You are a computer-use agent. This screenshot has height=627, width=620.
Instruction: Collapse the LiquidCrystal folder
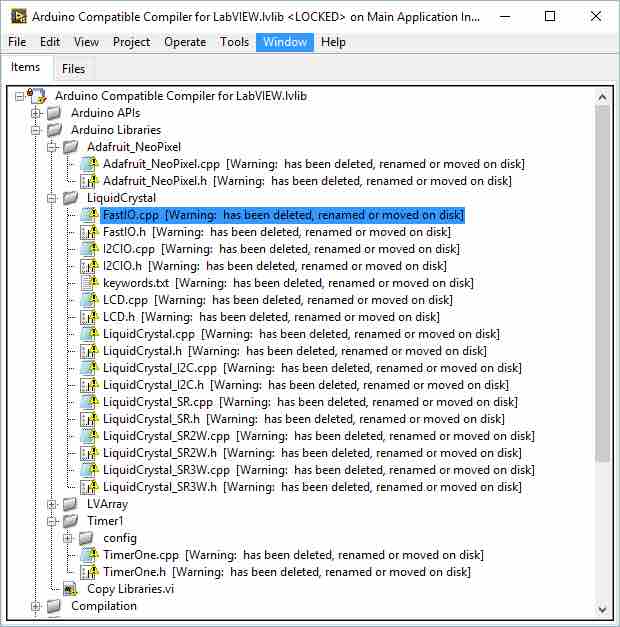tap(52, 198)
